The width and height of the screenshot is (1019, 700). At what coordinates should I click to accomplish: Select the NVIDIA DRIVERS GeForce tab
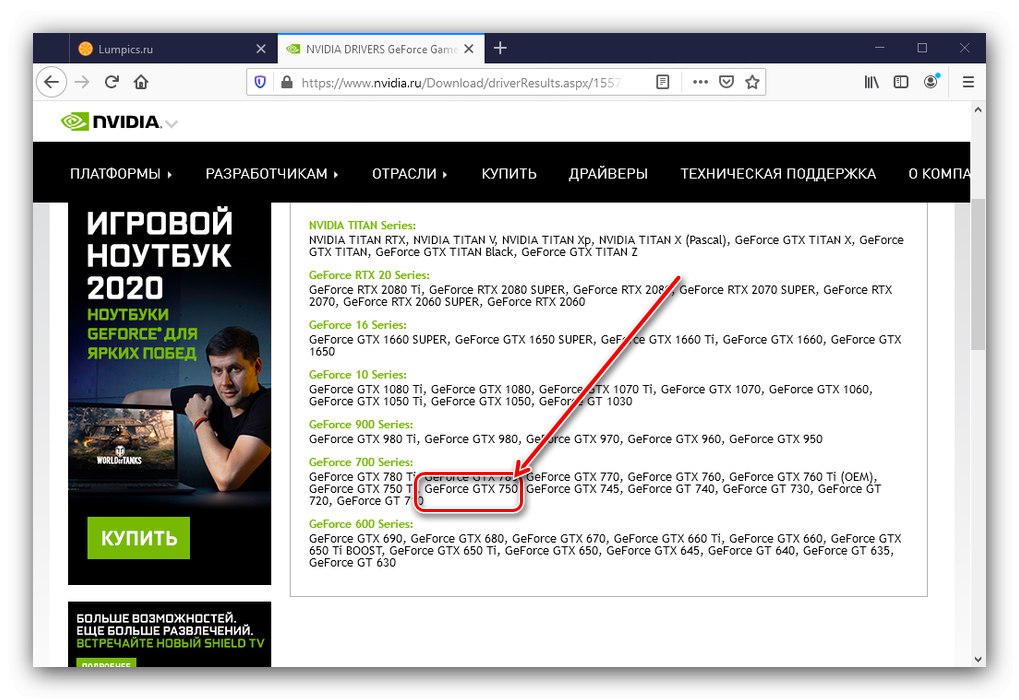381,49
